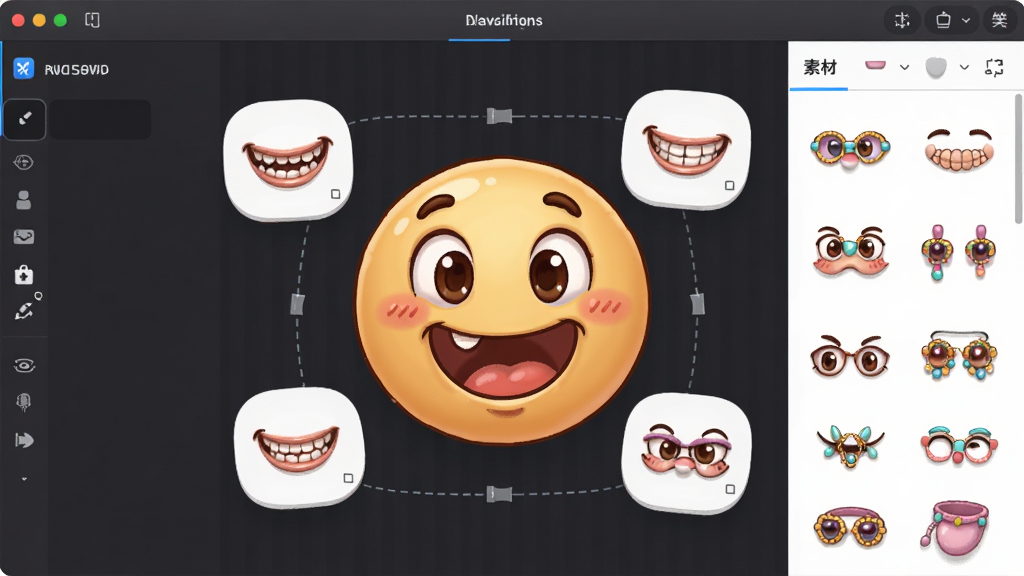Select the brush tool in the left sidebar

[x=25, y=119]
